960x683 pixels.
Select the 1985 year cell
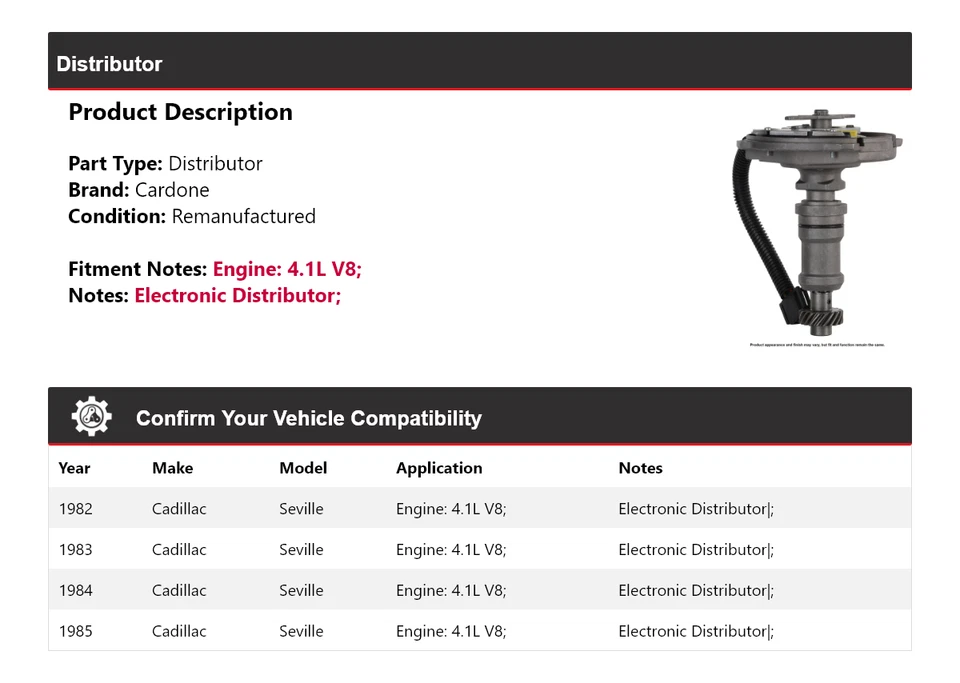pyautogui.click(x=75, y=631)
